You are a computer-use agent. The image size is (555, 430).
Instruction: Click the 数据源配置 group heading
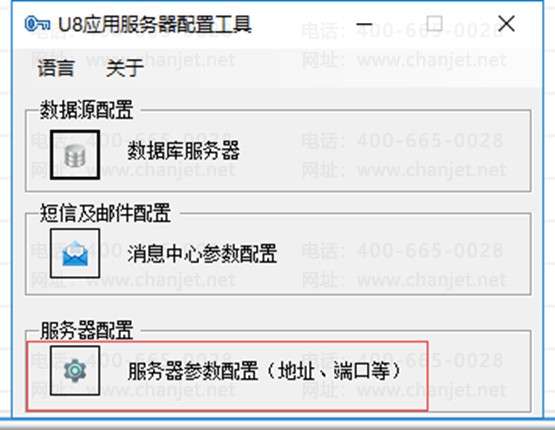pos(86,110)
